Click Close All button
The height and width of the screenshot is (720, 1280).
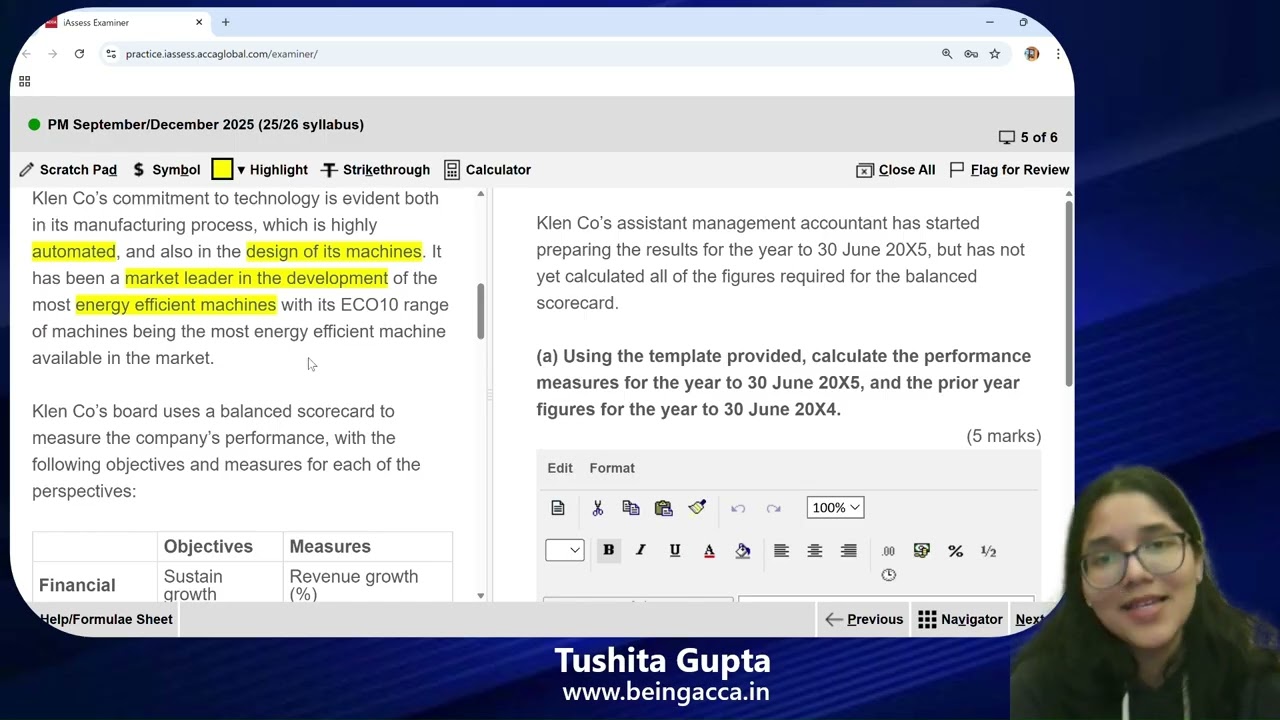tap(896, 170)
